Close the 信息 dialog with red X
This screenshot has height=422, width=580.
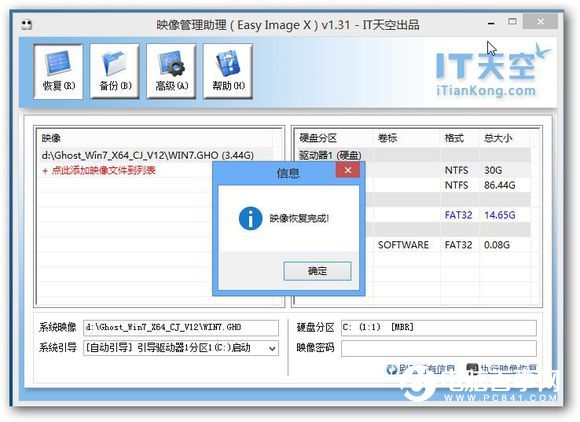click(348, 170)
